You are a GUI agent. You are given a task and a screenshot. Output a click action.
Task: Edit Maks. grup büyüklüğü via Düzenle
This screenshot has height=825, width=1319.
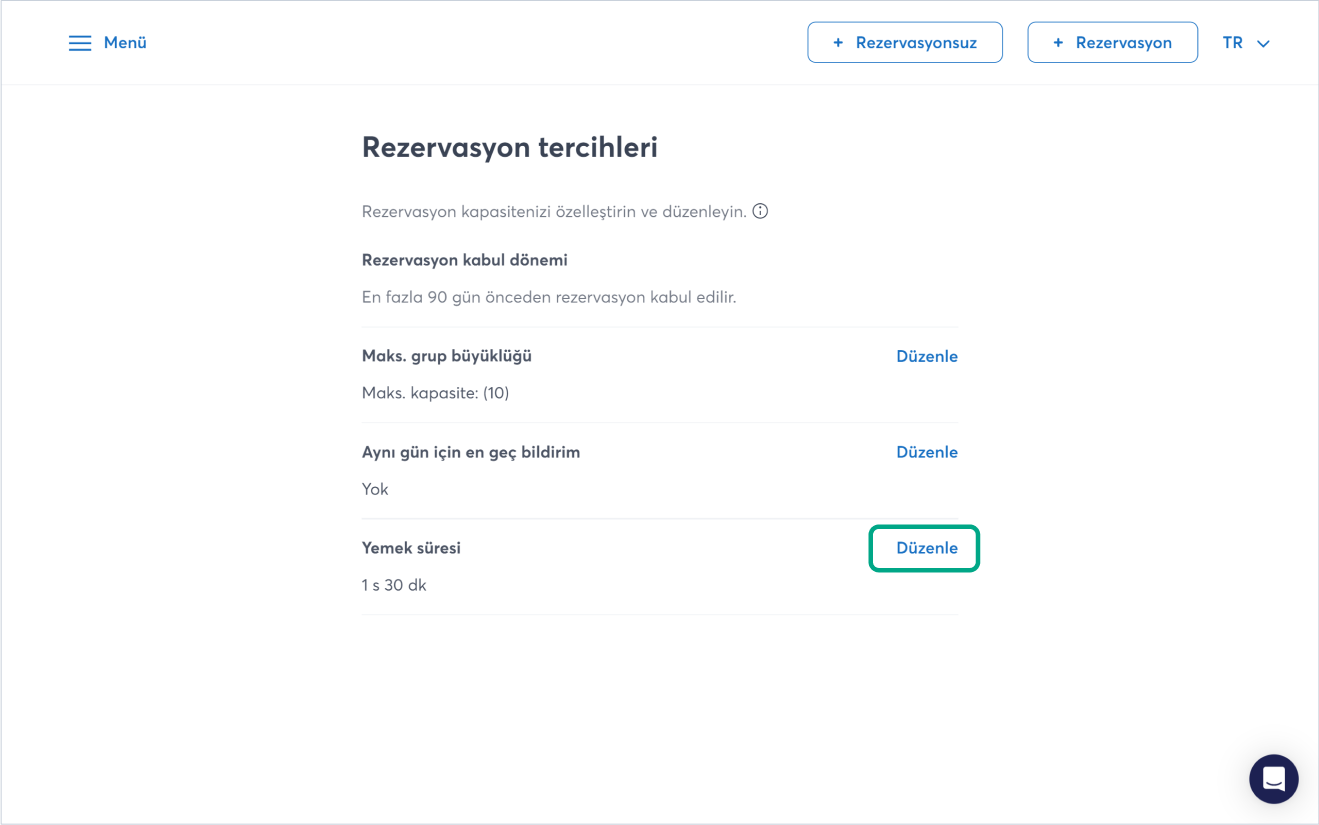point(926,356)
